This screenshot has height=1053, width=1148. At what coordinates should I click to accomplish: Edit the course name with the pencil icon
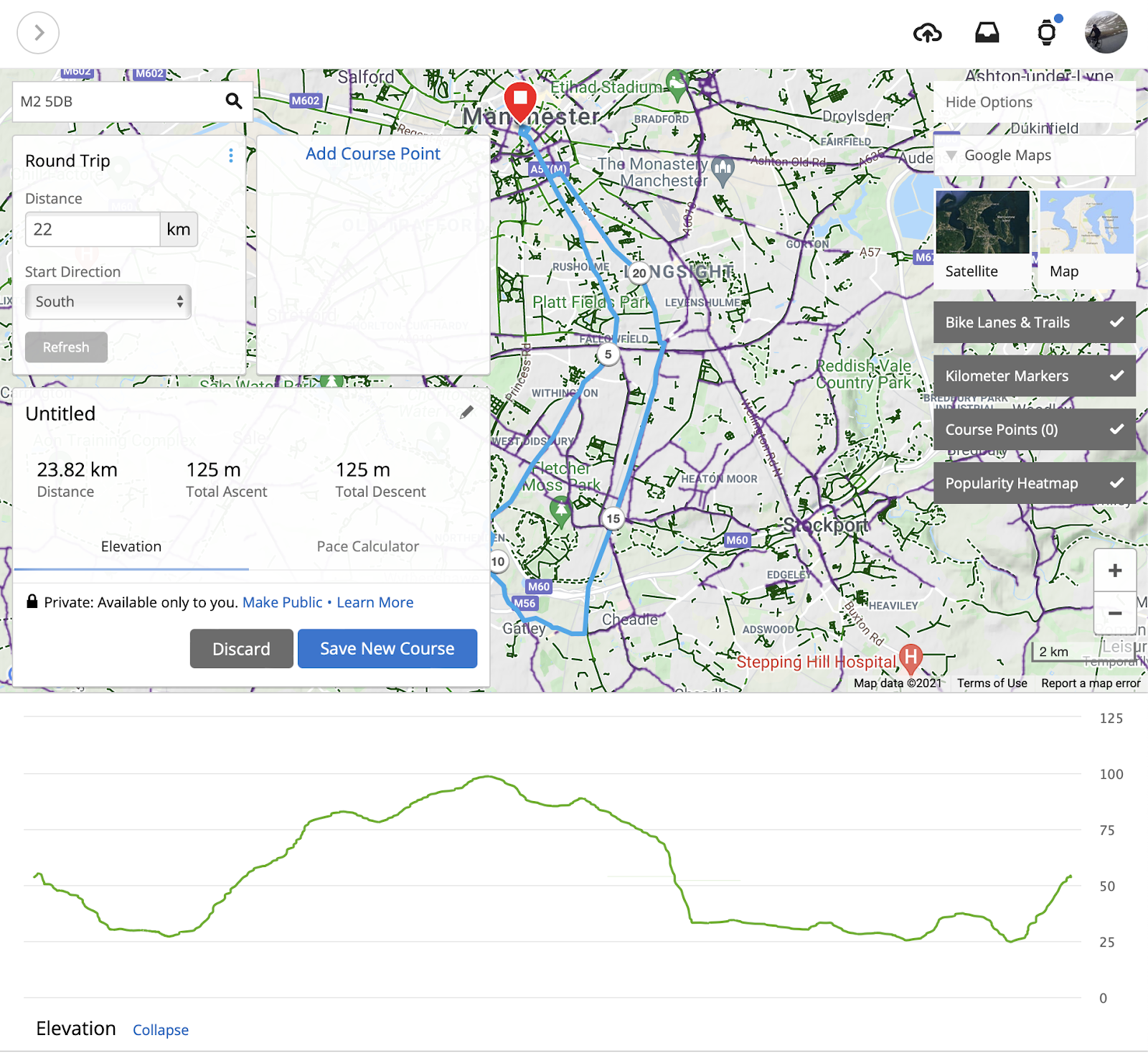pyautogui.click(x=466, y=412)
